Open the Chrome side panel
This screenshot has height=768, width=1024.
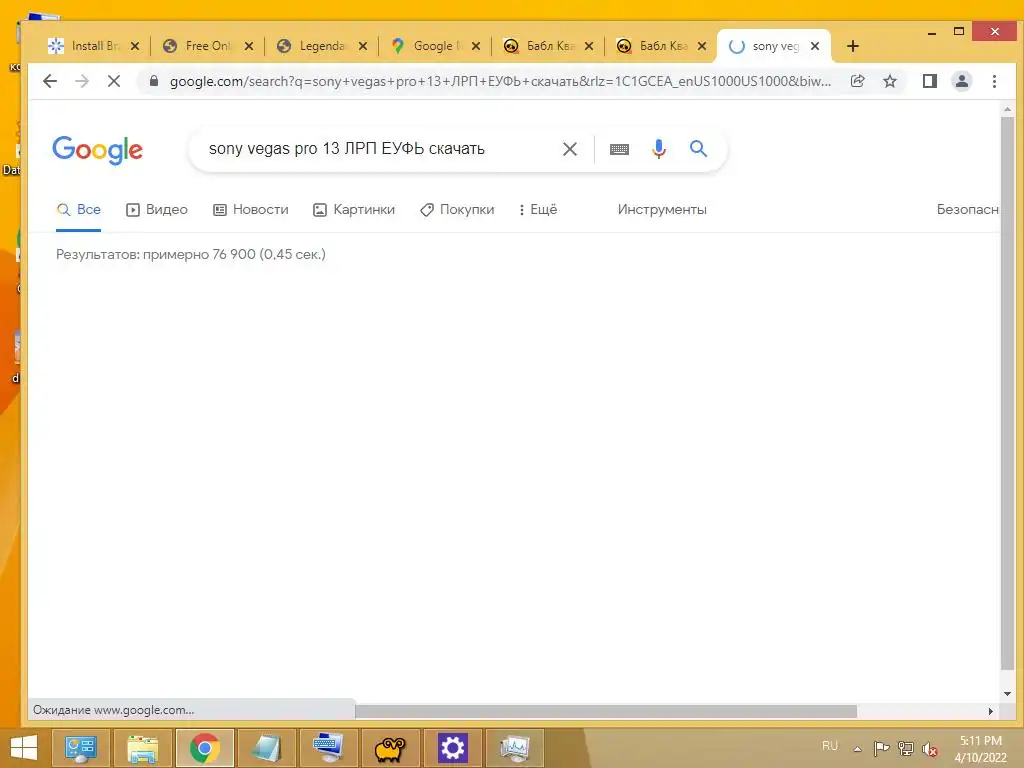tap(929, 81)
